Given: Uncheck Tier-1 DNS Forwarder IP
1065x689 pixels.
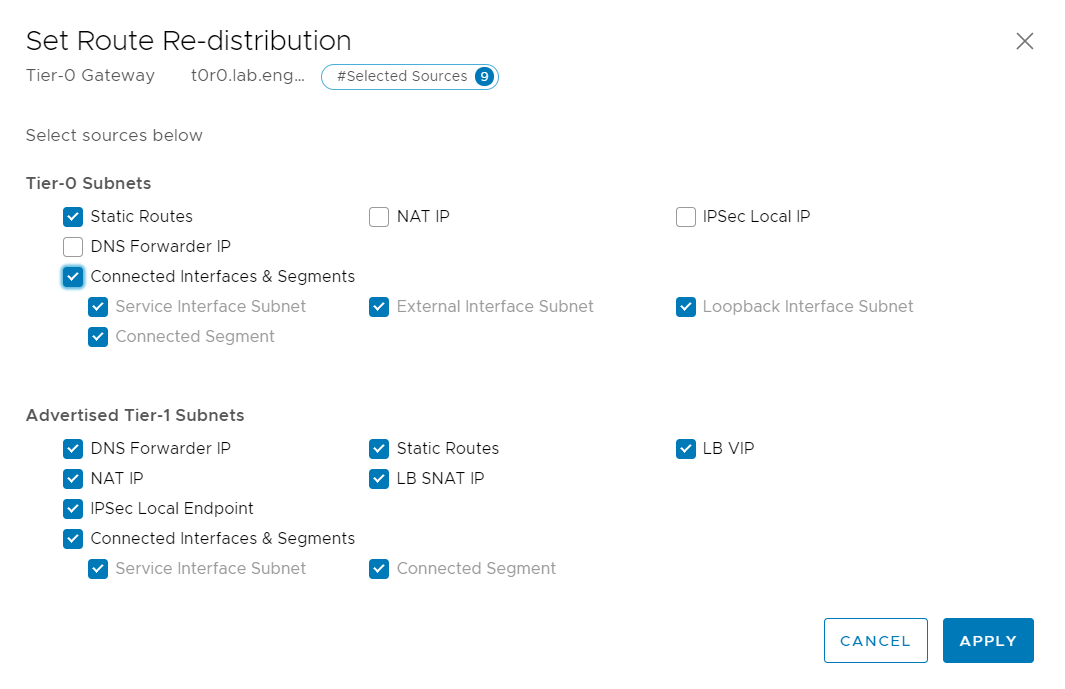Looking at the screenshot, I should tap(73, 449).
